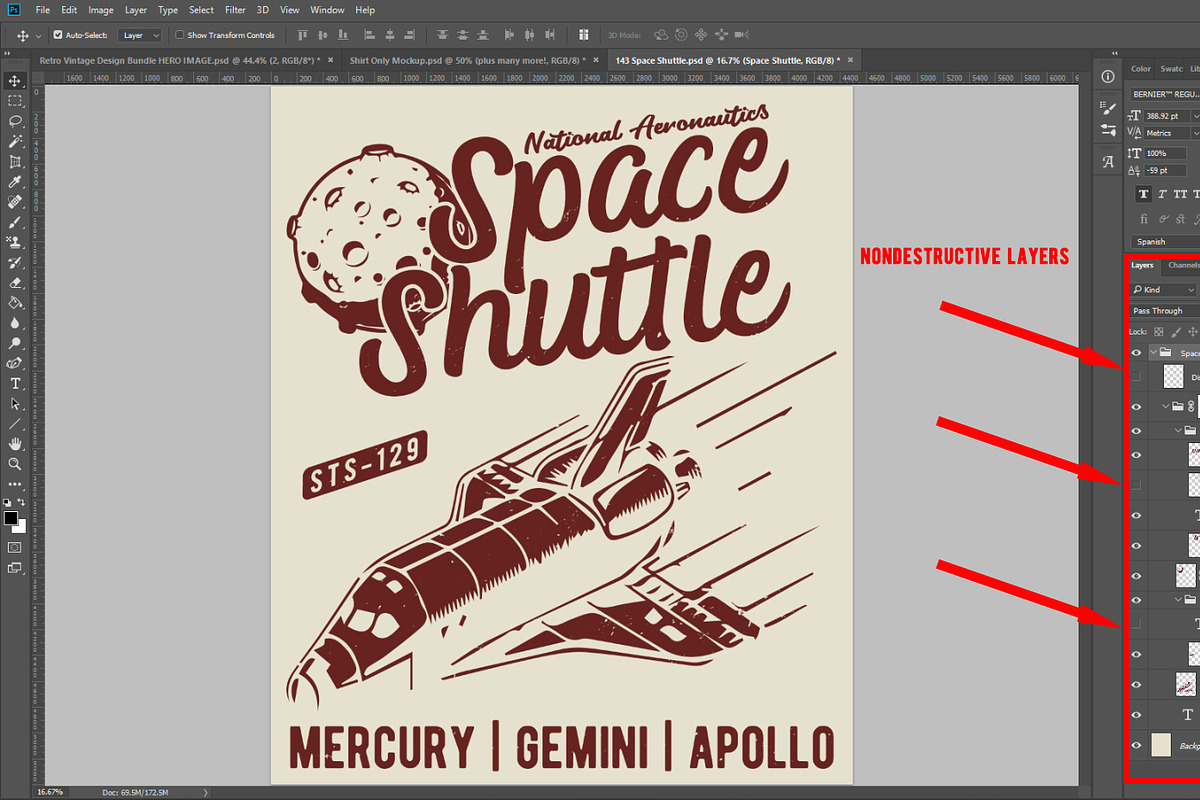Switch to the Swatches panel tab
This screenshot has width=1200, height=800.
tap(1171, 69)
